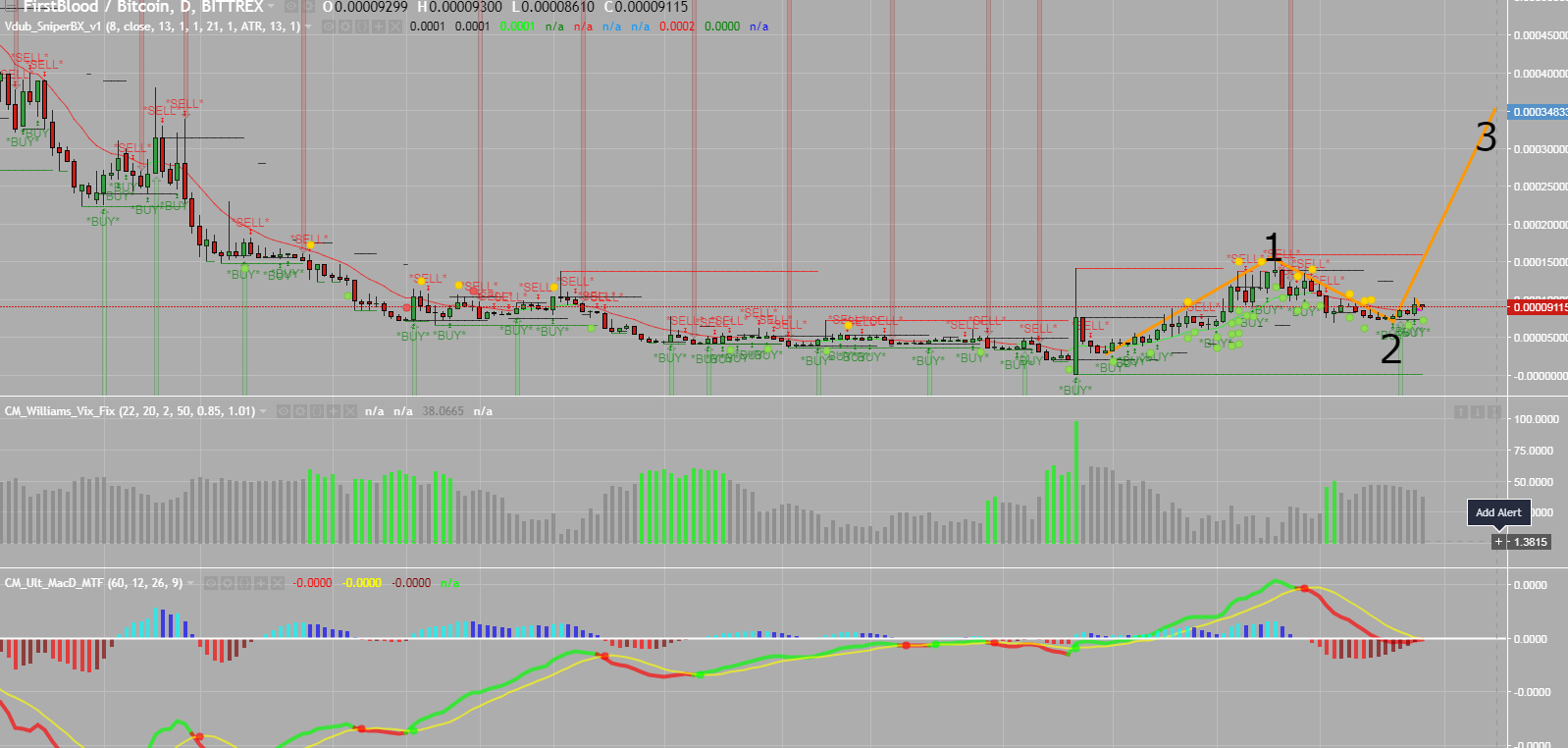Viewport: 1568px width, 748px height.
Task: Click the green 0.0000 Vdub value
Action: pyautogui.click(x=722, y=27)
